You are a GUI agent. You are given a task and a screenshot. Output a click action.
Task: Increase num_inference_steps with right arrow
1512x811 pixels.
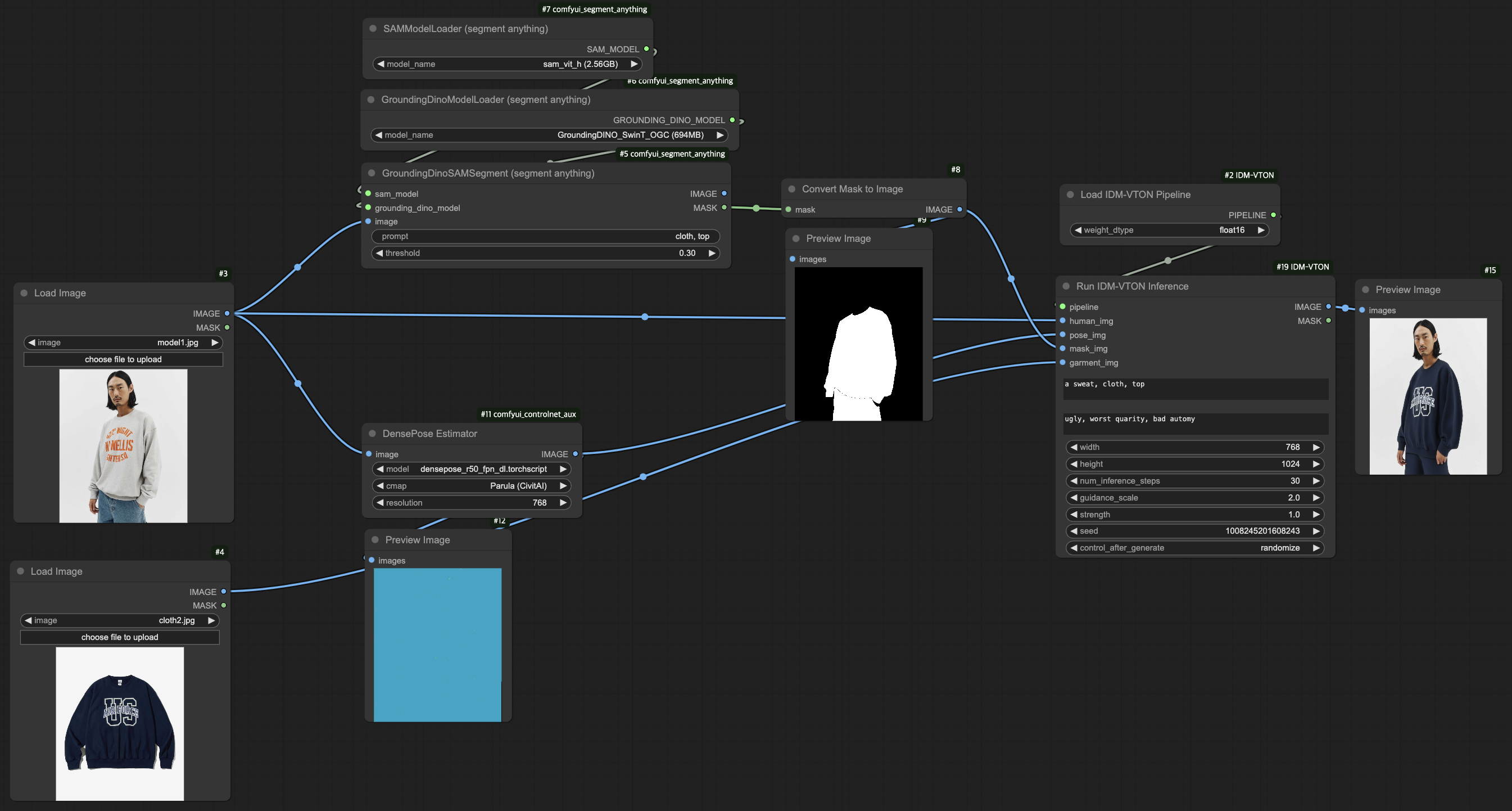(x=1316, y=481)
